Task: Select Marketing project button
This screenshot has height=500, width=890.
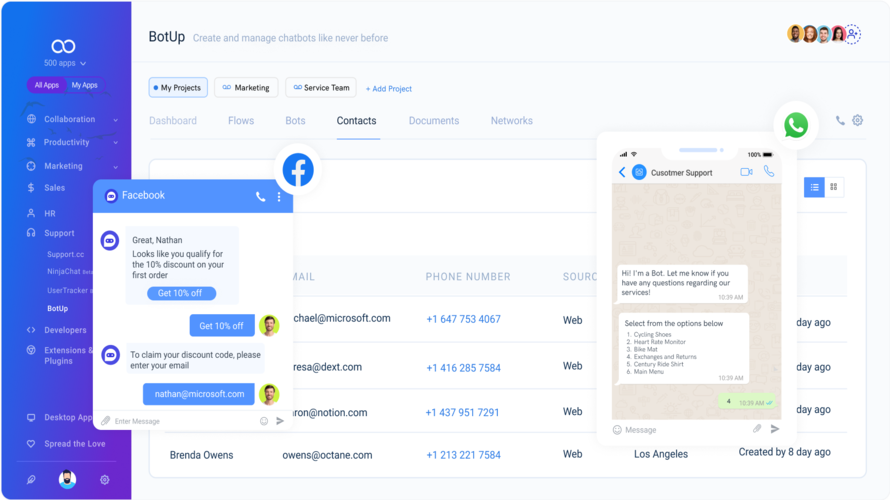Action: [246, 87]
